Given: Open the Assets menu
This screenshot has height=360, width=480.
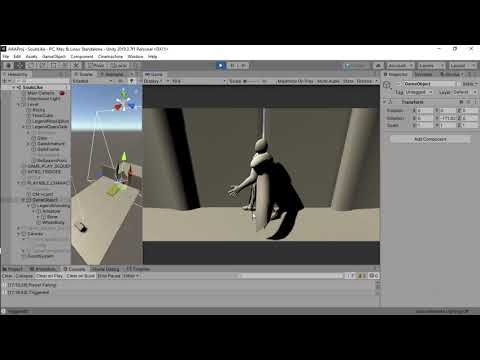Looking at the screenshot, I should pos(31,56).
